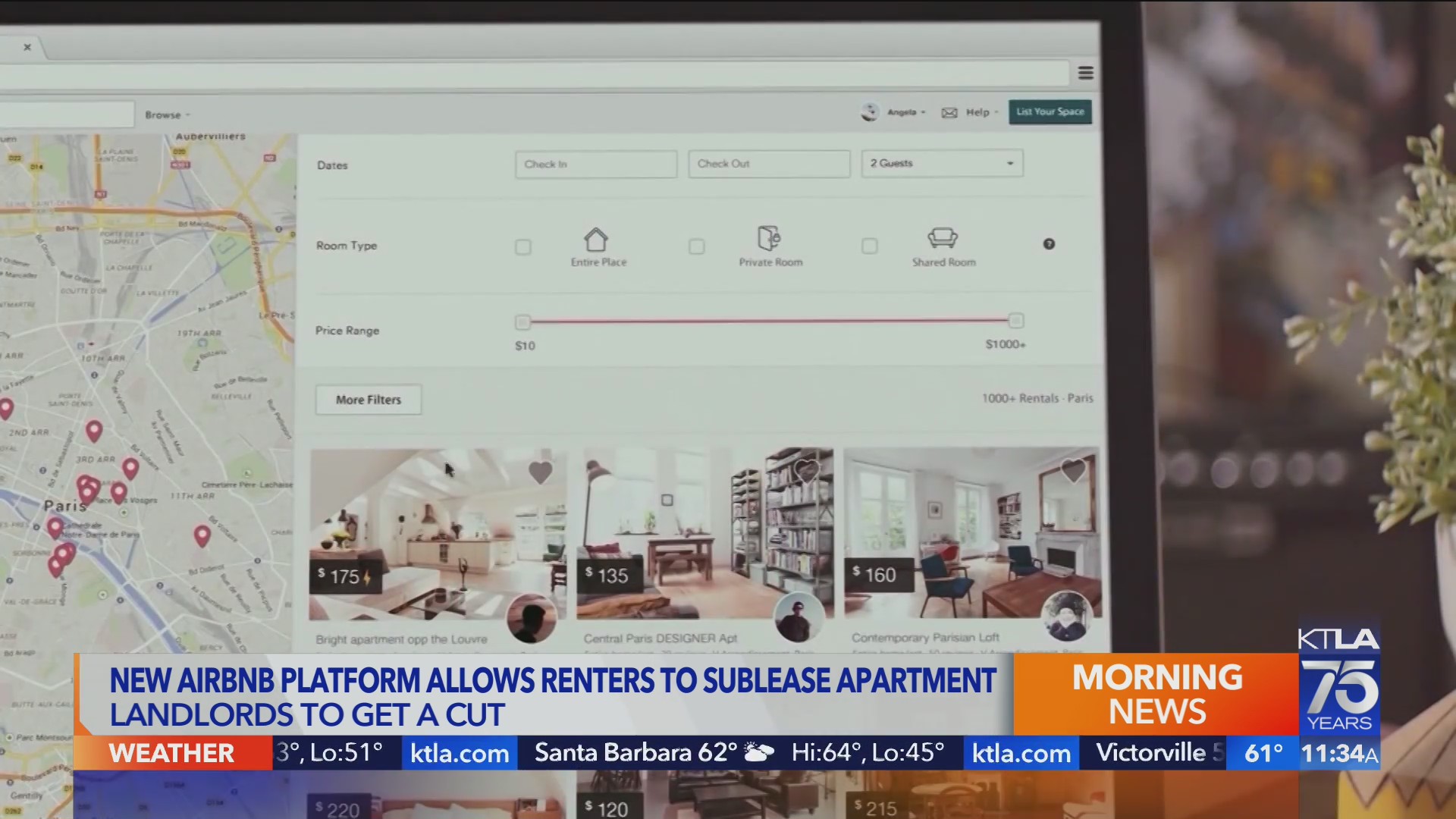1456x819 pixels.
Task: Open More Filters options
Action: tap(368, 400)
